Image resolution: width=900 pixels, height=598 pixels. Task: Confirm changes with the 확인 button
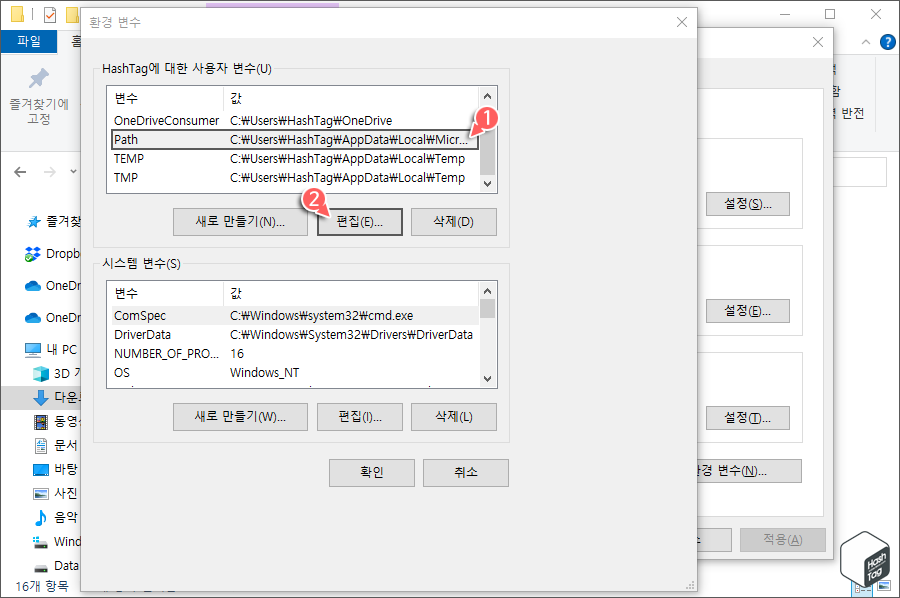(x=371, y=472)
